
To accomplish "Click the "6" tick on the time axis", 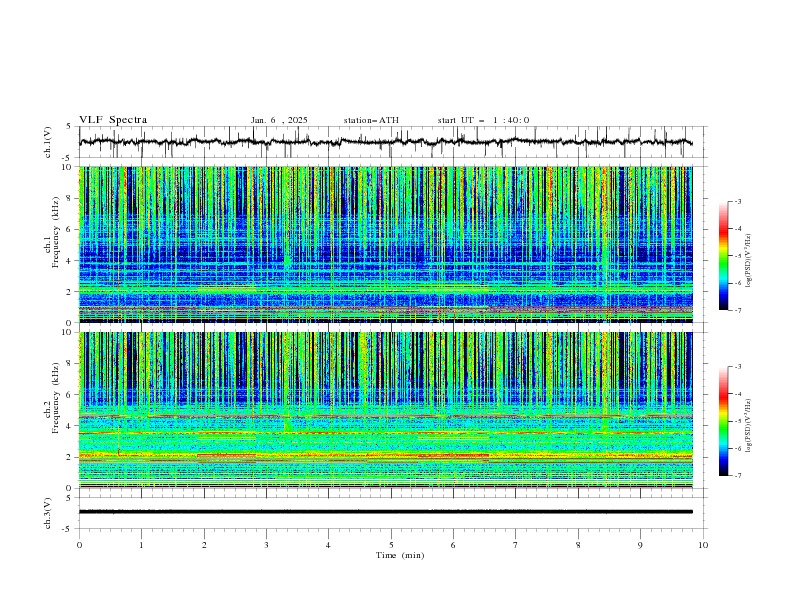I will [x=453, y=545].
